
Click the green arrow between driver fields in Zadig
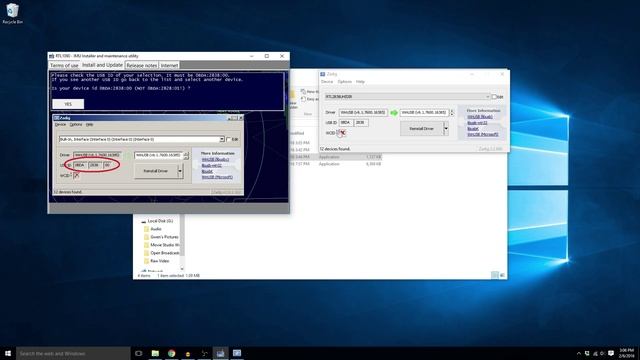[393, 113]
